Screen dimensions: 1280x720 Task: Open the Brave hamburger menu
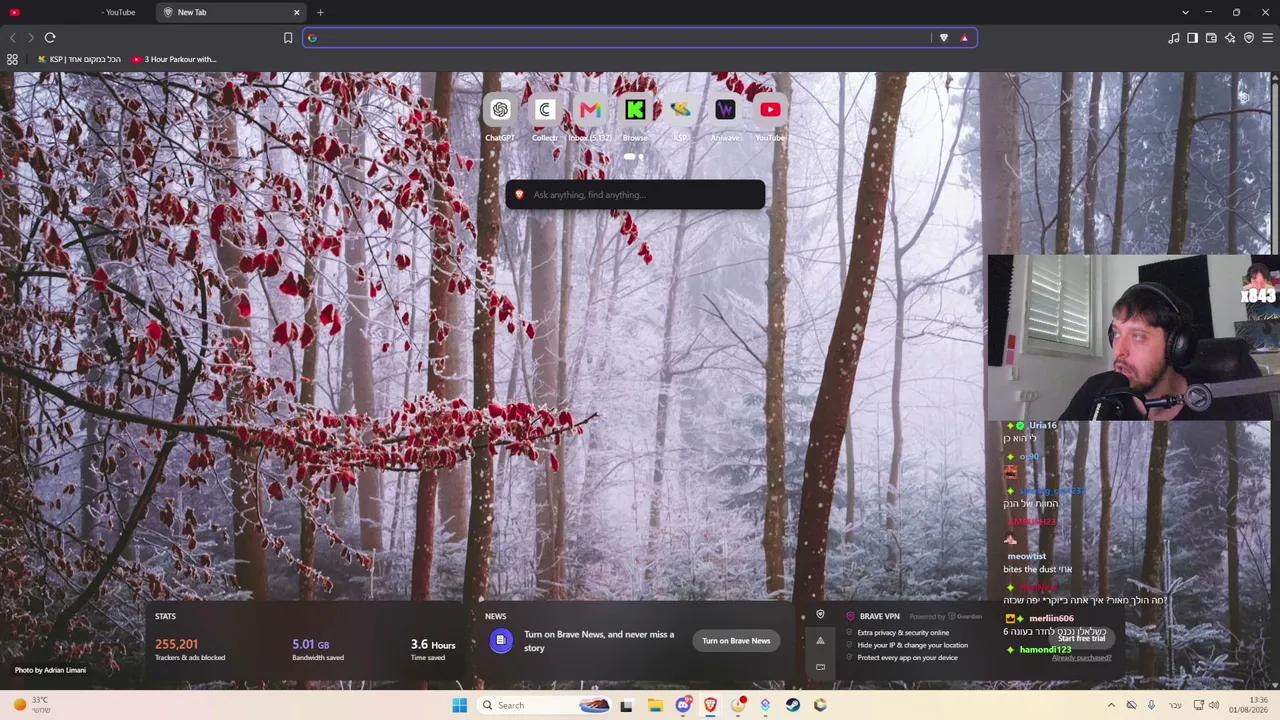click(x=1267, y=38)
